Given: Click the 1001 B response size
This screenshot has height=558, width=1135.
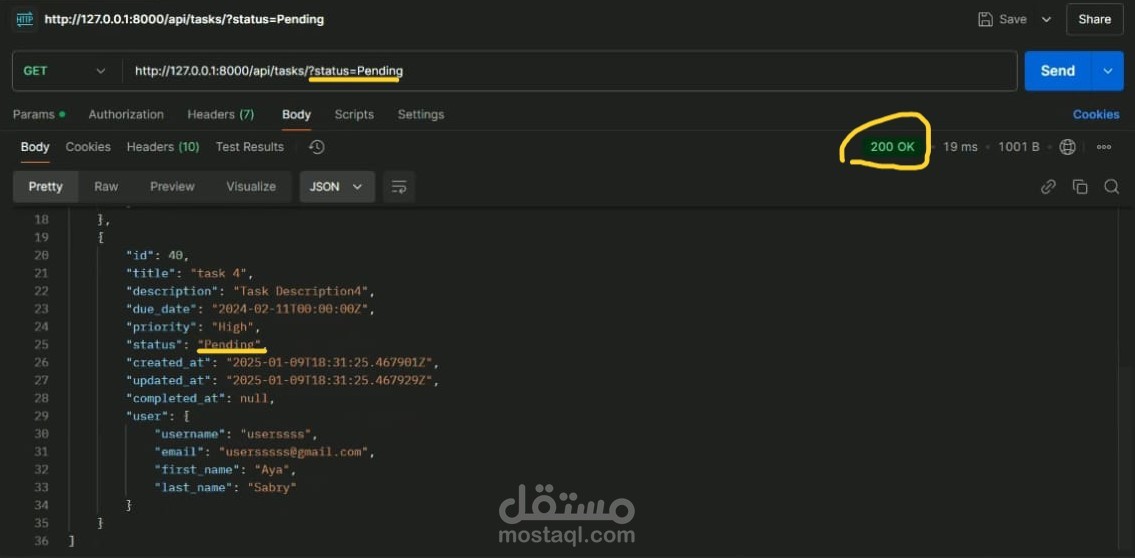Looking at the screenshot, I should pyautogui.click(x=1018, y=147).
